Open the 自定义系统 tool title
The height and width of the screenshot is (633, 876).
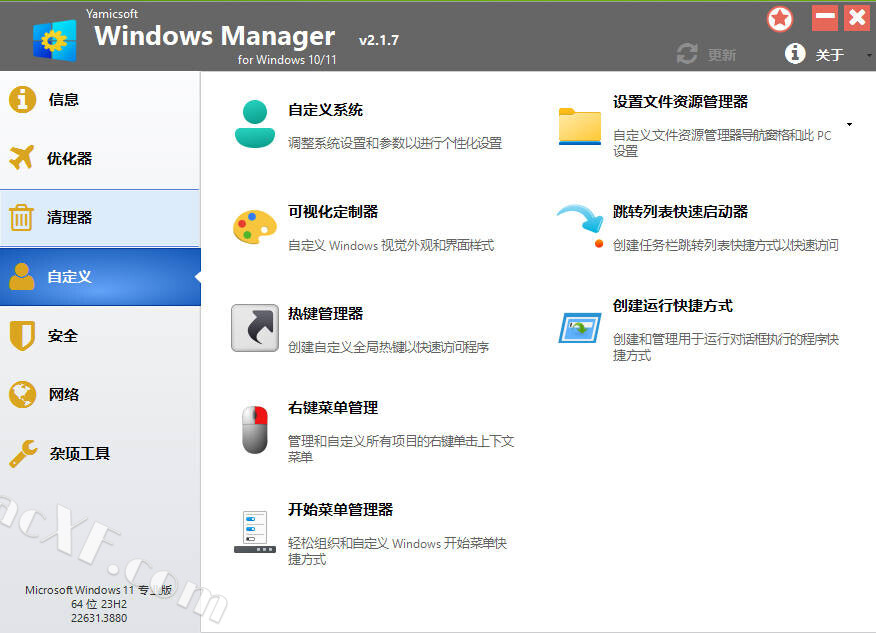click(325, 110)
